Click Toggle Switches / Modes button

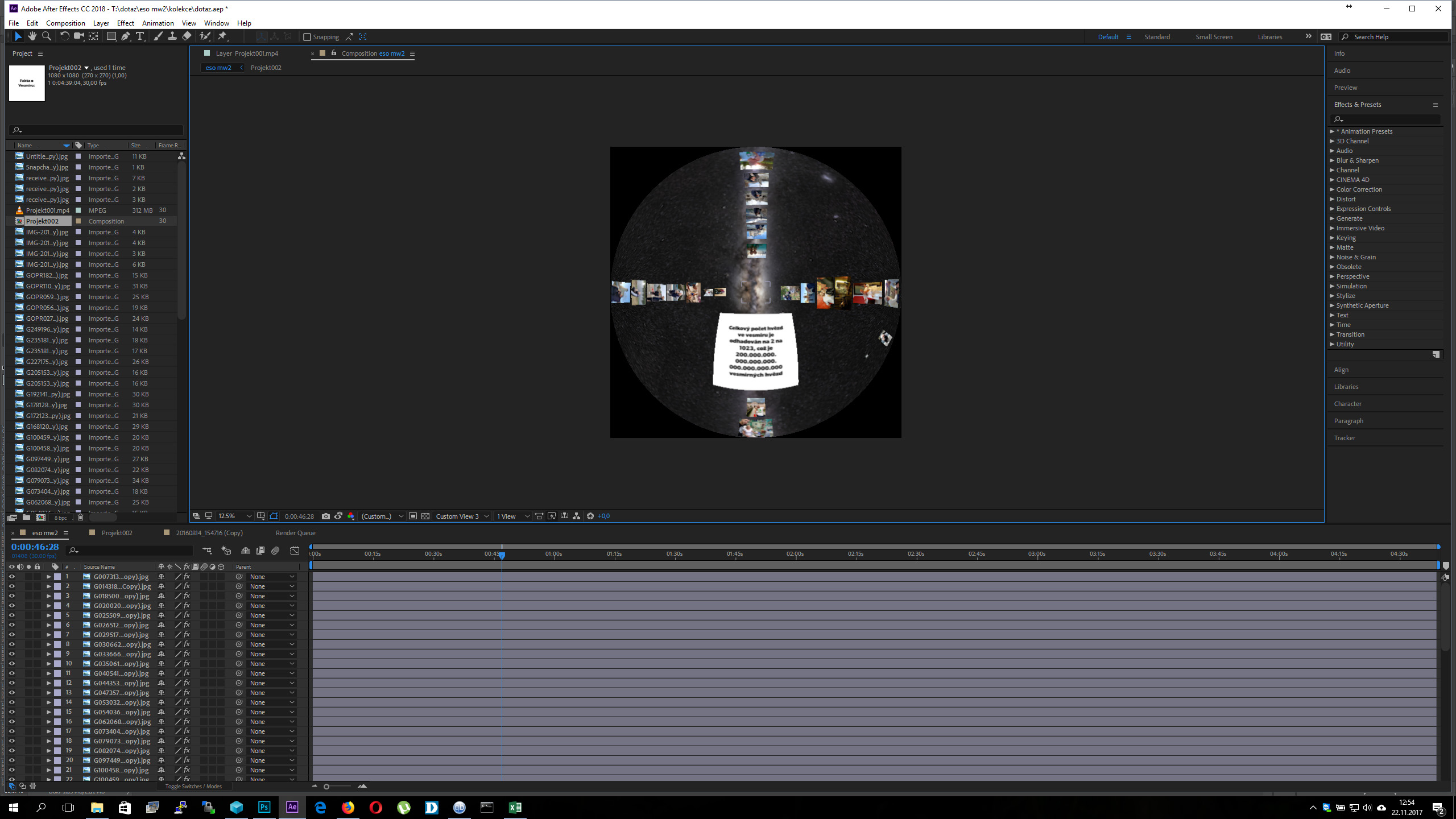click(x=193, y=786)
